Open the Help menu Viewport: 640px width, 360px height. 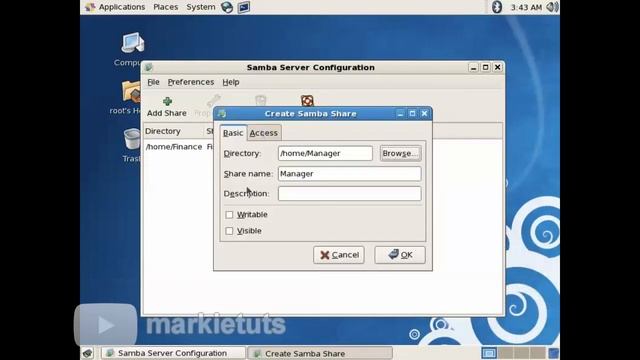pyautogui.click(x=231, y=82)
